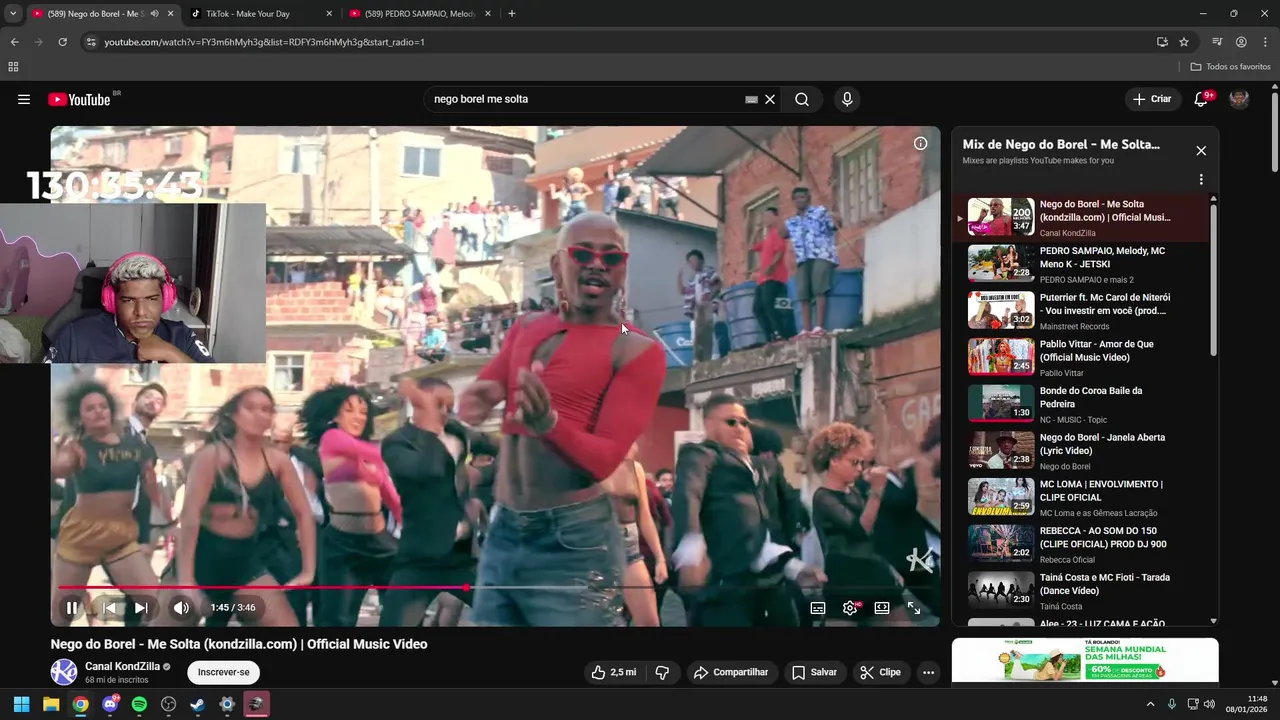This screenshot has width=1280, height=720.
Task: Open the video settings gear
Action: pyautogui.click(x=850, y=607)
